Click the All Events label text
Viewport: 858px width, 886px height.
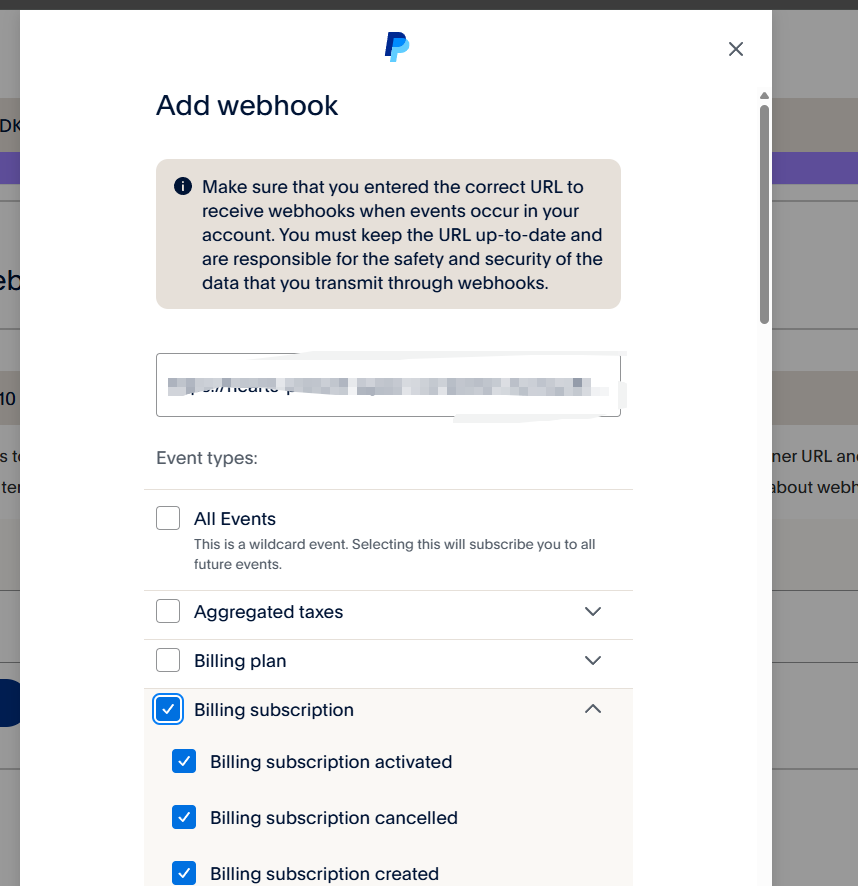[x=235, y=519]
